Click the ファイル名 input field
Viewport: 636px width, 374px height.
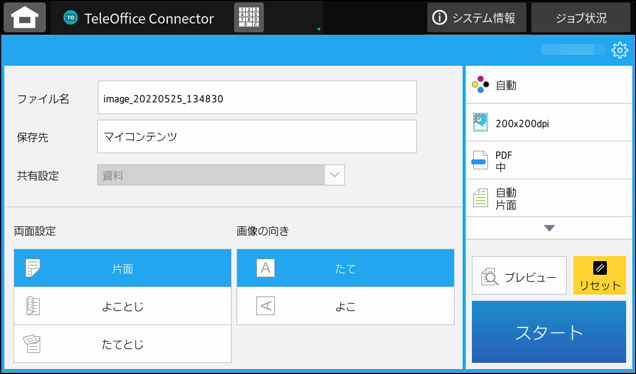[257, 97]
